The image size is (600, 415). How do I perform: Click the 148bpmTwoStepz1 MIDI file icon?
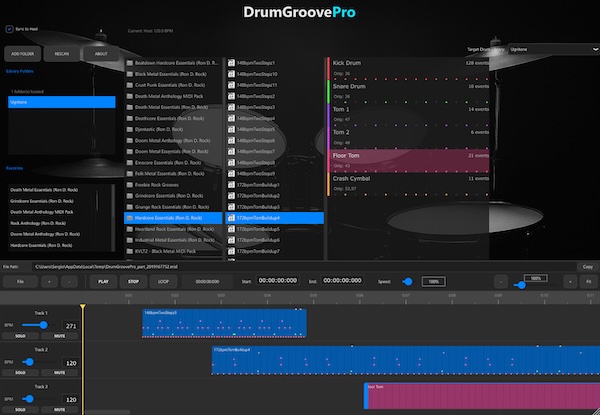(x=231, y=63)
